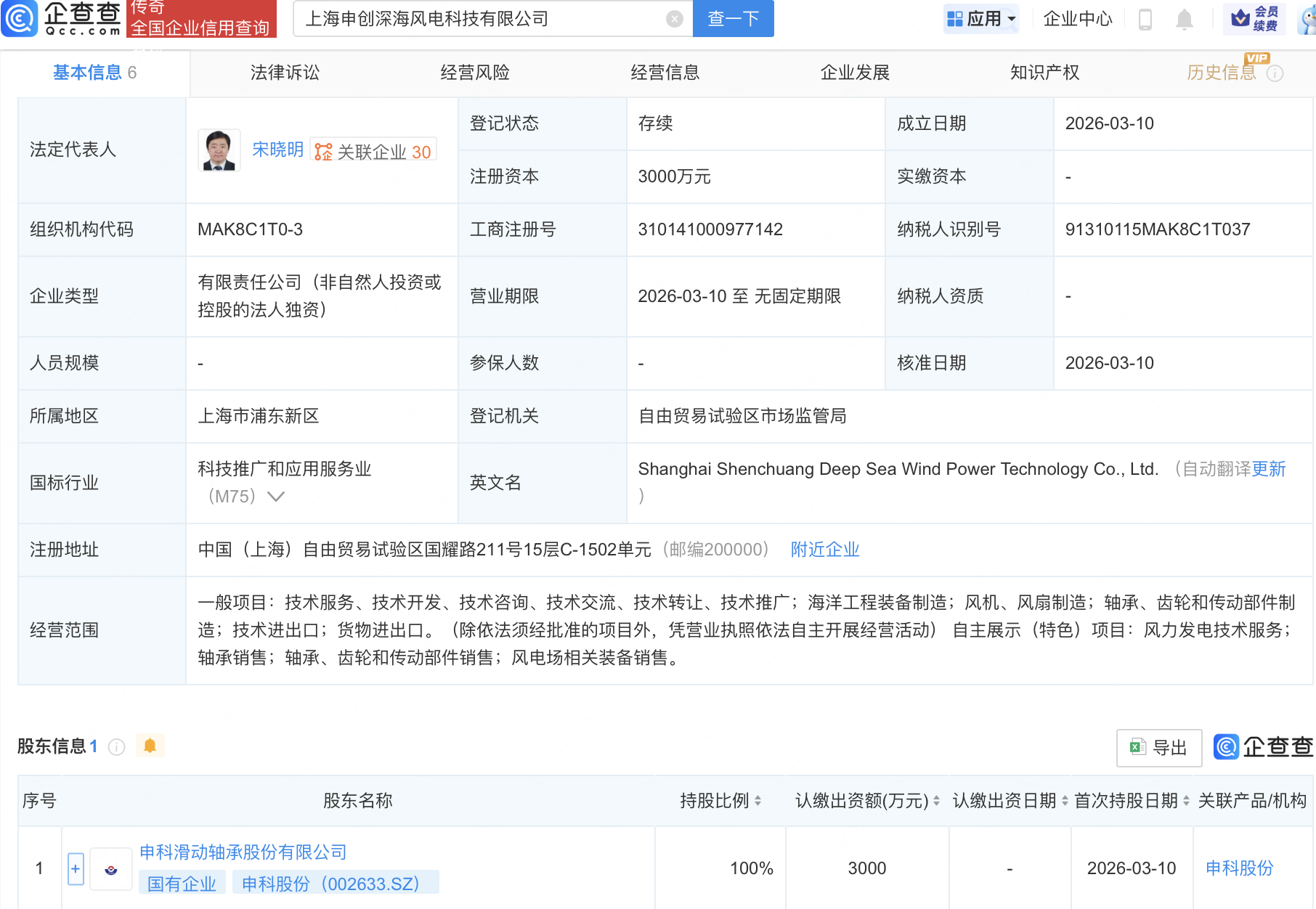Click the bell icon next to 股东信息
This screenshot has width=1316, height=909.
point(150,746)
